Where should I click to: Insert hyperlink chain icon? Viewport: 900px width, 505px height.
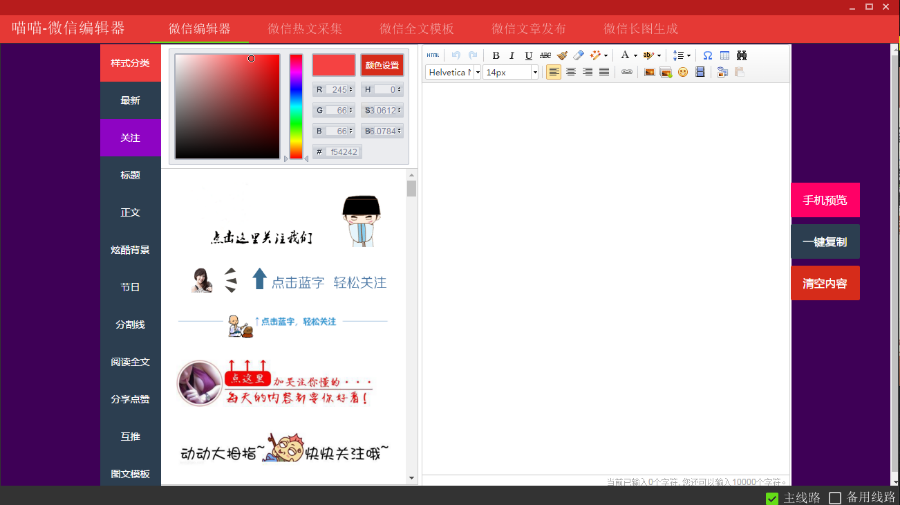pyautogui.click(x=627, y=72)
